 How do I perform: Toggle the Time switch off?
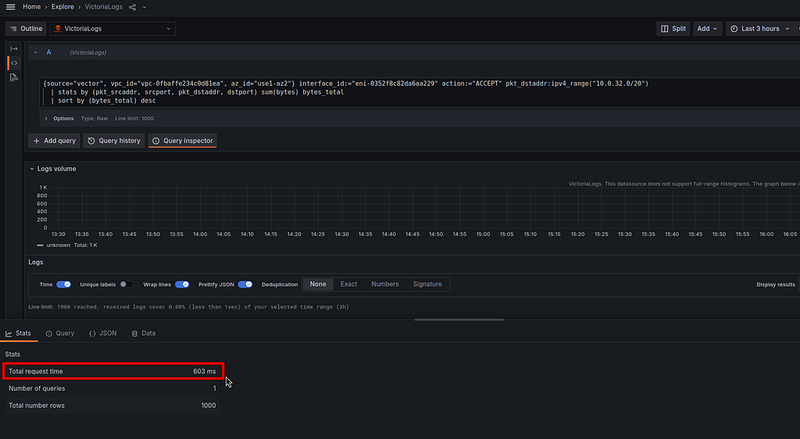click(64, 284)
